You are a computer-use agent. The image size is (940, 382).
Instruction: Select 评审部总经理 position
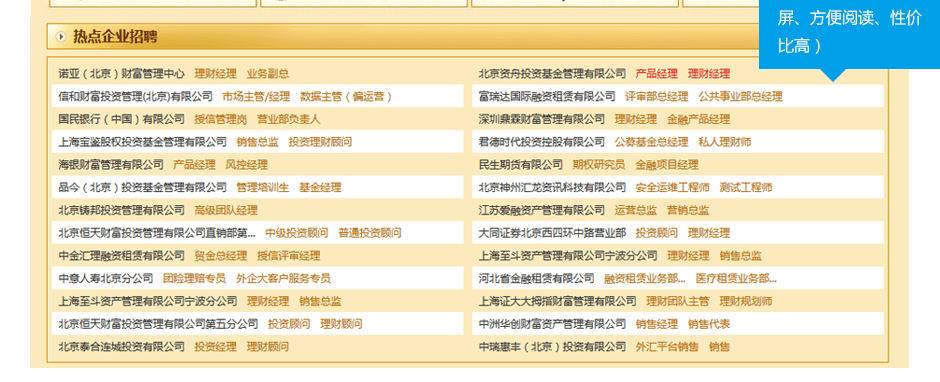pos(656,97)
